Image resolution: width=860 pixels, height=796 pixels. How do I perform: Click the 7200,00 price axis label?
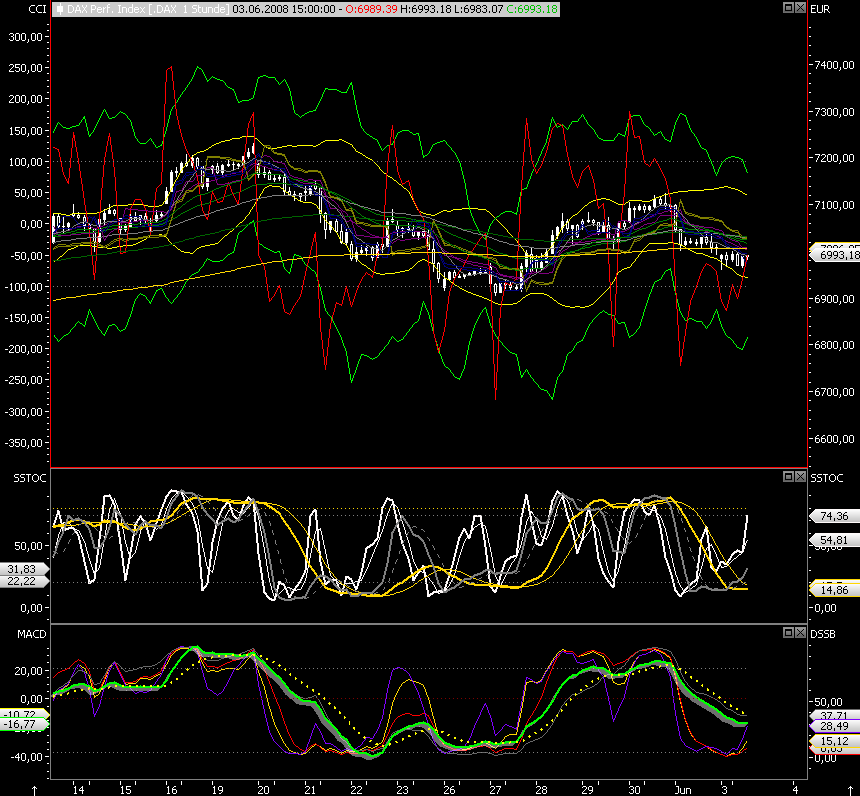(x=834, y=158)
